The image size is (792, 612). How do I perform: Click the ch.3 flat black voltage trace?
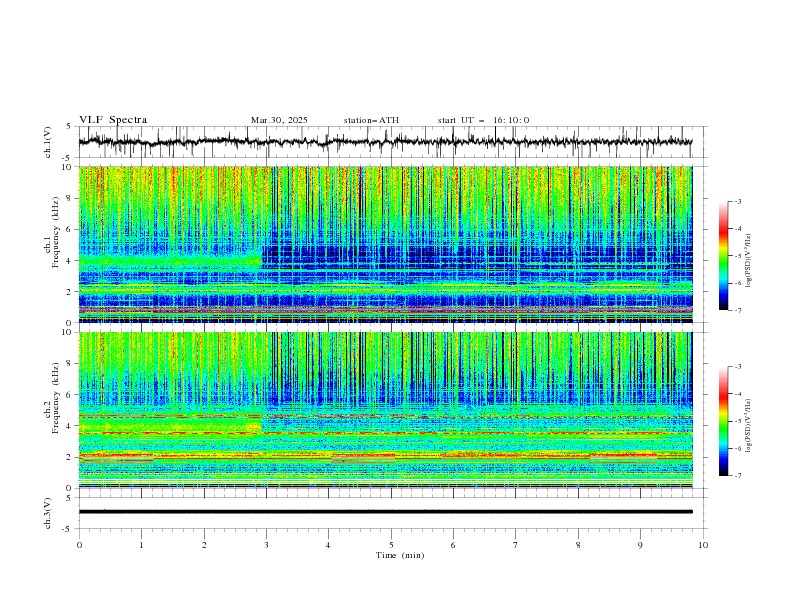[x=385, y=512]
